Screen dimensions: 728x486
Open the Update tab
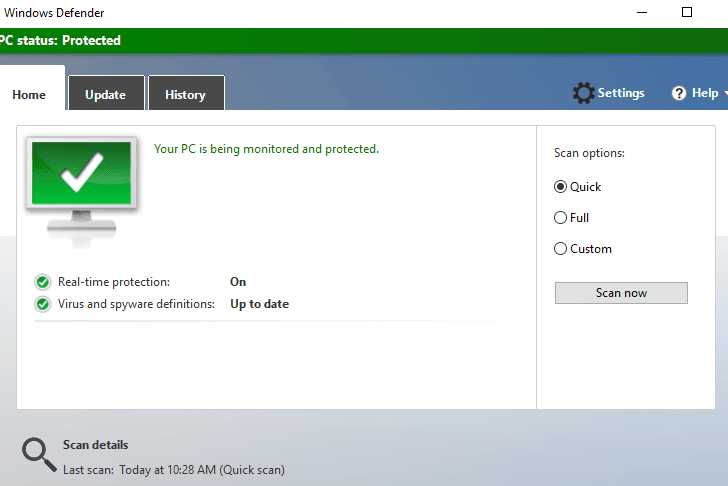coord(106,93)
